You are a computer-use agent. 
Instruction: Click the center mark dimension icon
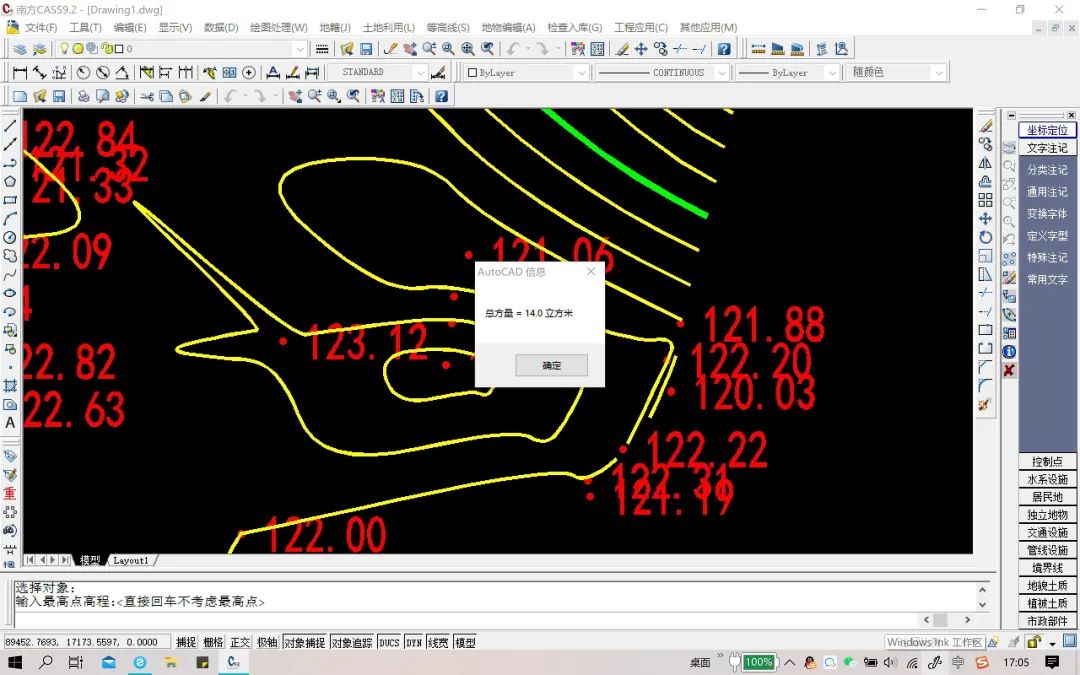click(249, 72)
